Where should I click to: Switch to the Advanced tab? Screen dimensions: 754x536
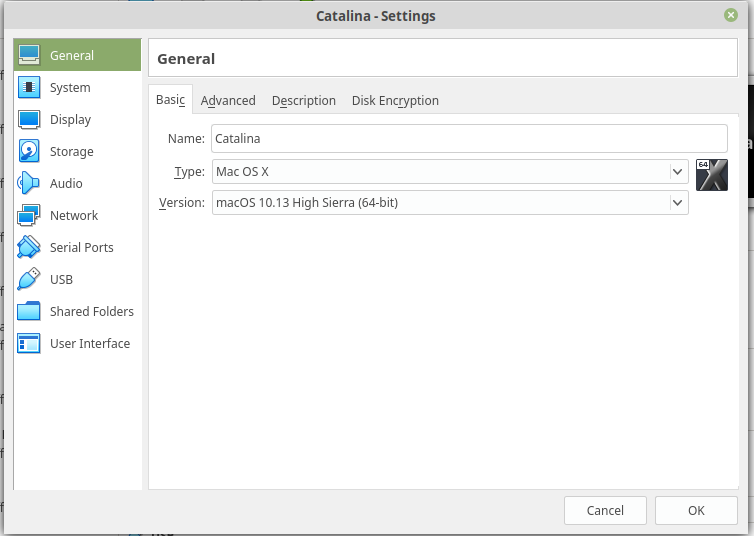pyautogui.click(x=228, y=101)
